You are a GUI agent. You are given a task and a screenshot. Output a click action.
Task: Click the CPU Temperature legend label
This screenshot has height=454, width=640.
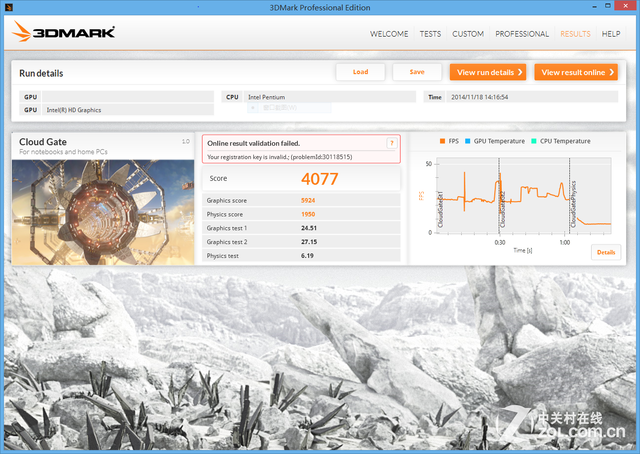565,141
